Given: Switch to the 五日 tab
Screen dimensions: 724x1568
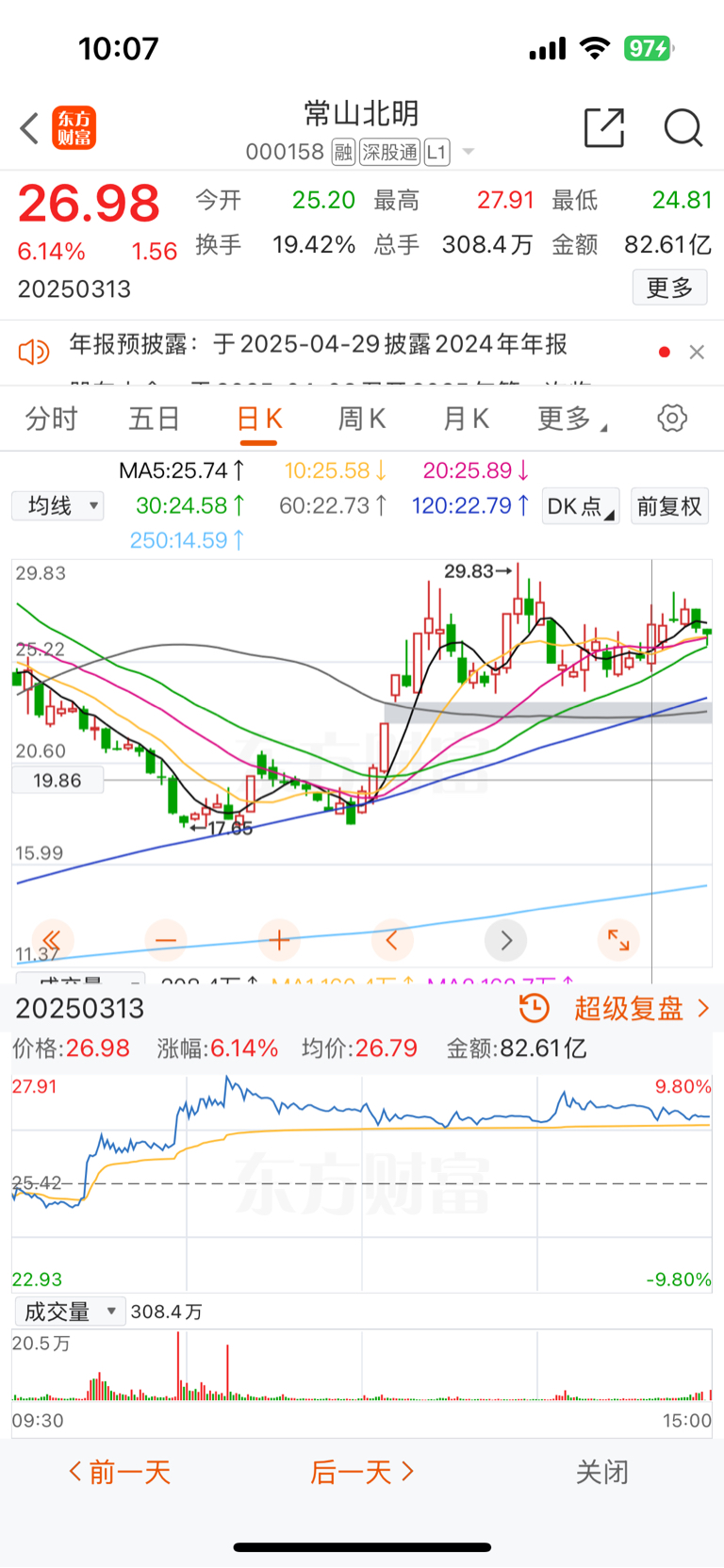Looking at the screenshot, I should pyautogui.click(x=155, y=419).
